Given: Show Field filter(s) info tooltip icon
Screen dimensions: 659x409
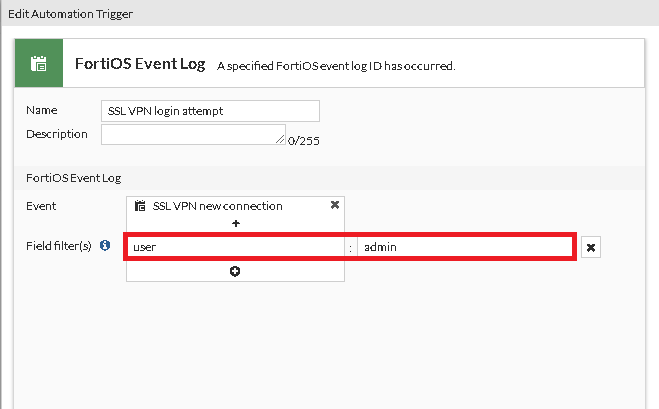Looking at the screenshot, I should coord(105,245).
